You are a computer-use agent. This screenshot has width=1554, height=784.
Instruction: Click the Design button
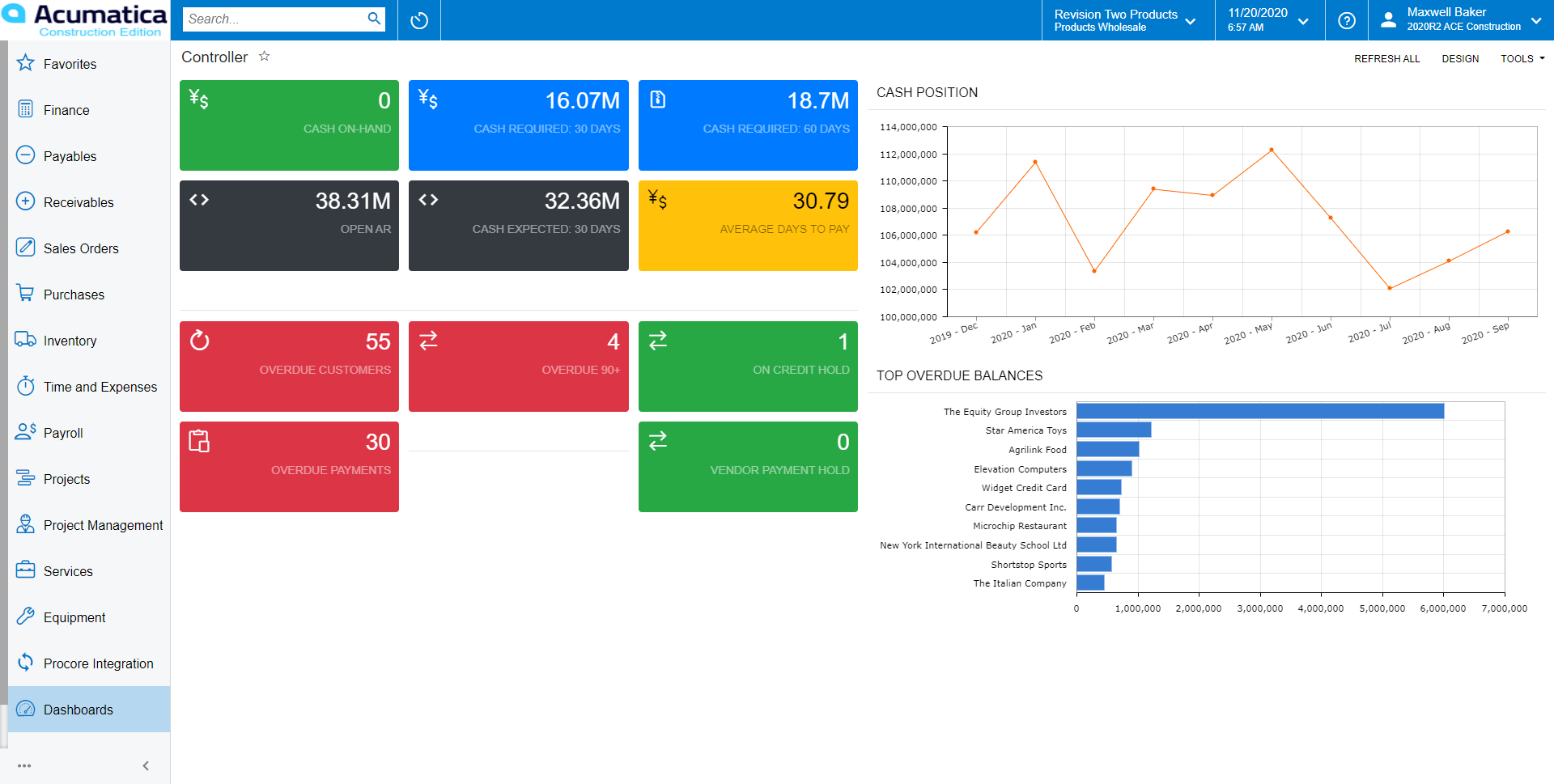(1459, 59)
